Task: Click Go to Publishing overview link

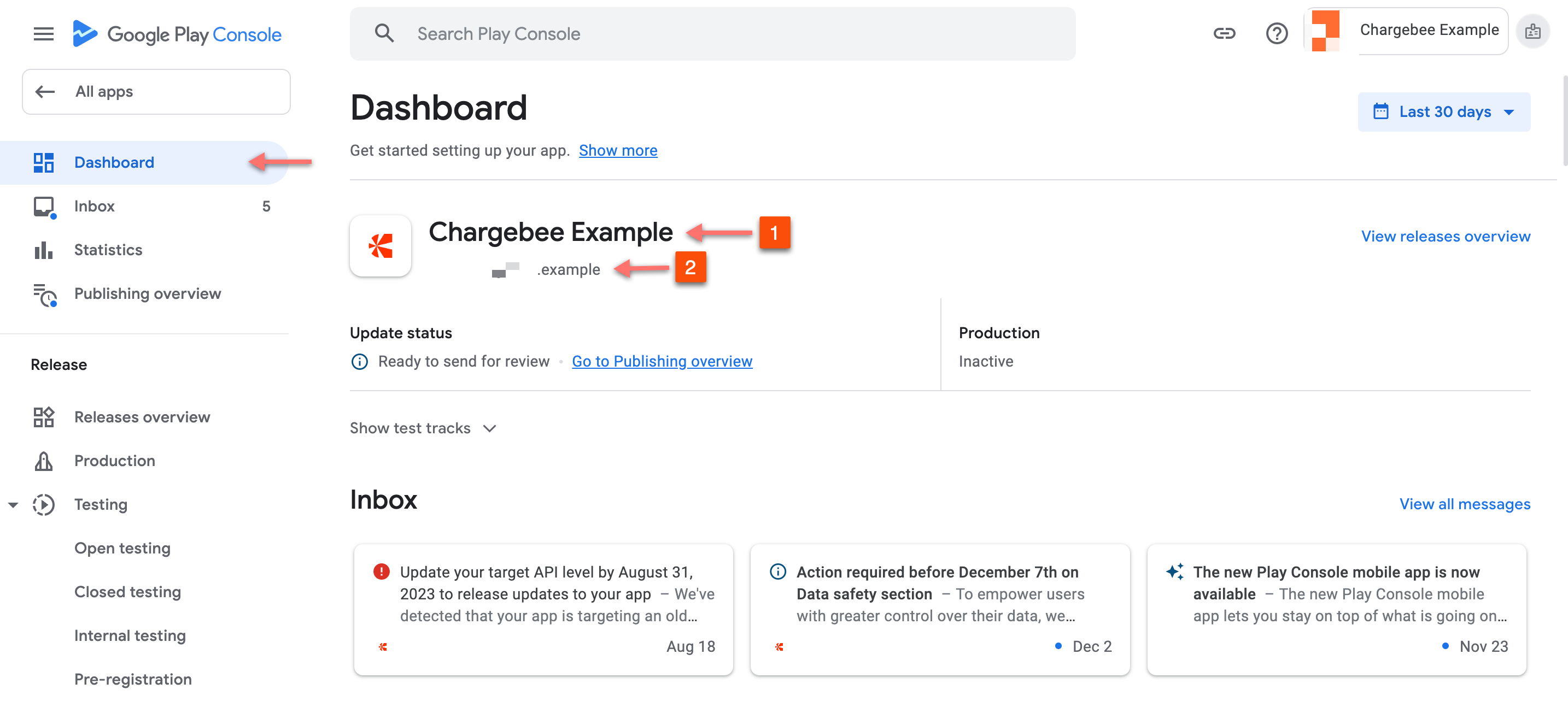Action: [x=662, y=361]
